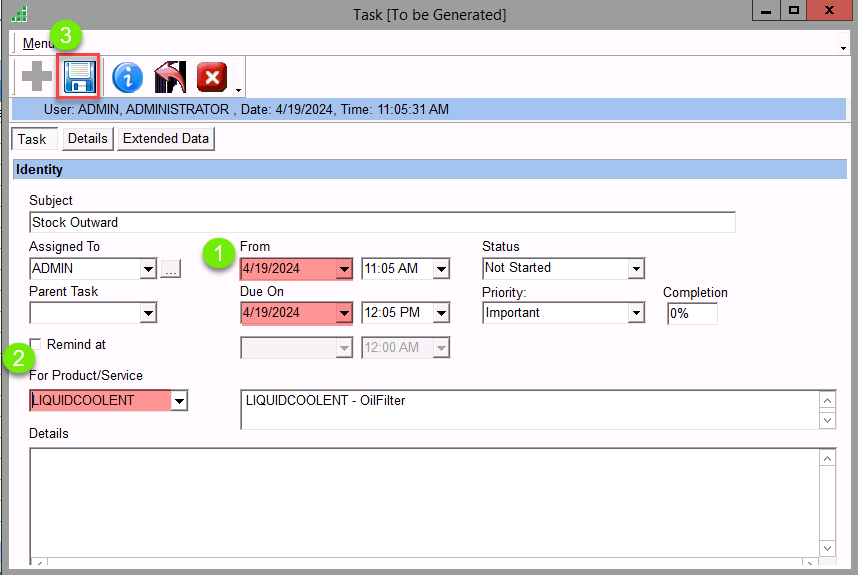This screenshot has width=858, height=575.
Task: Open the blue Information icon
Action: click(x=127, y=77)
